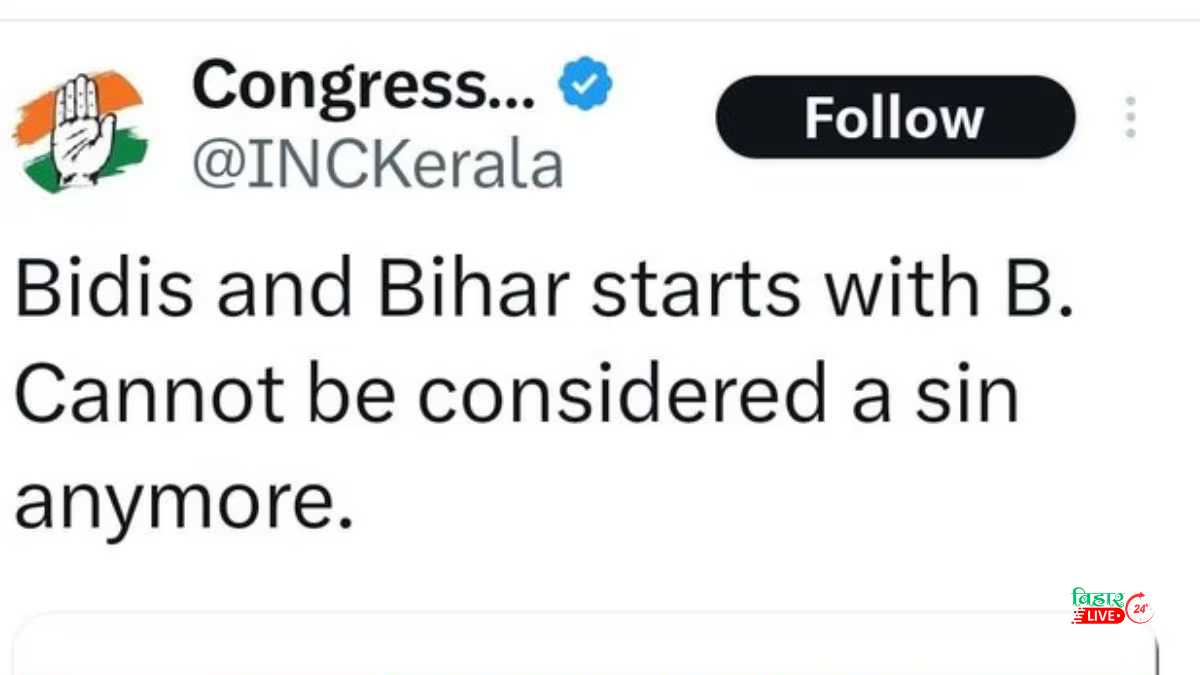
Task: Click the Bihar Live 24 watermark logo
Action: (1112, 607)
